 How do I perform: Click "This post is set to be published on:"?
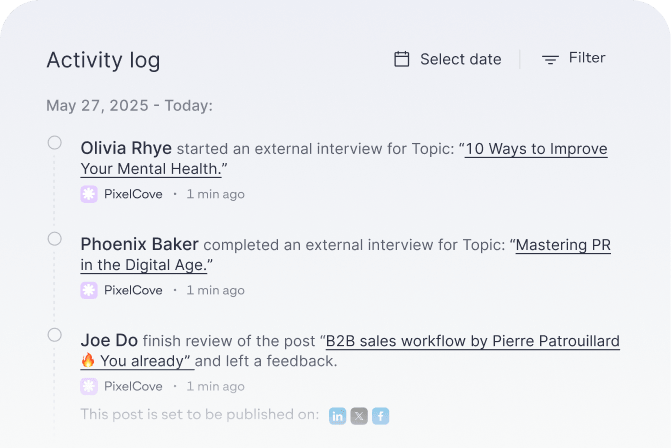point(200,415)
